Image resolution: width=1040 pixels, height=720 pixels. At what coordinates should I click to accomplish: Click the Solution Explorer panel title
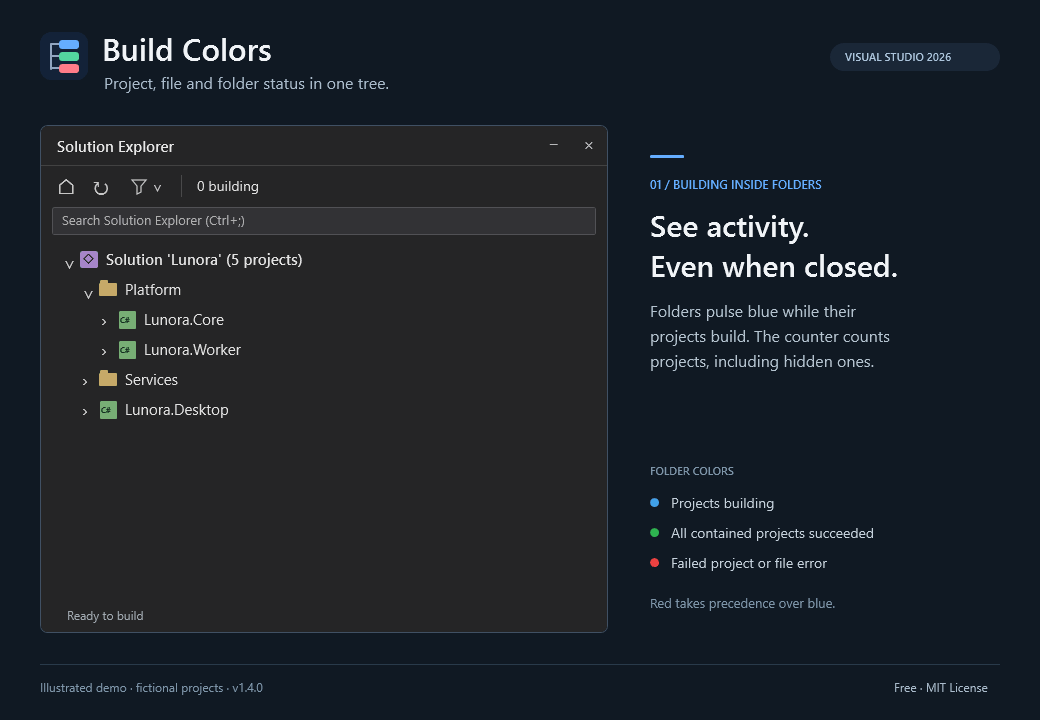tap(115, 147)
